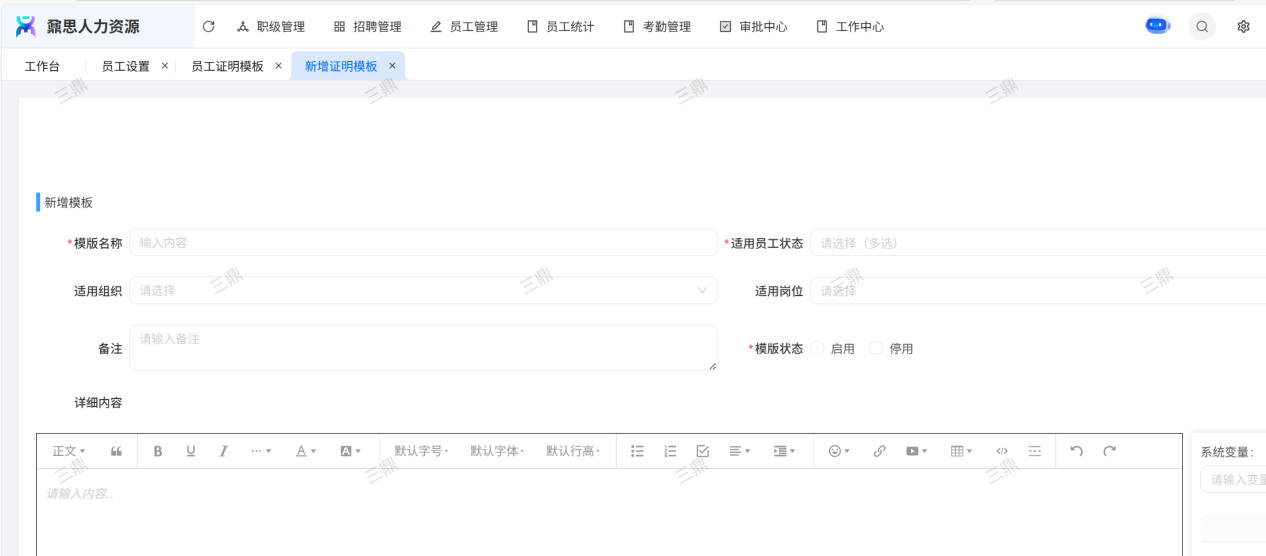The width and height of the screenshot is (1266, 556).
Task: Insert a code block in editor
Action: click(x=1002, y=451)
